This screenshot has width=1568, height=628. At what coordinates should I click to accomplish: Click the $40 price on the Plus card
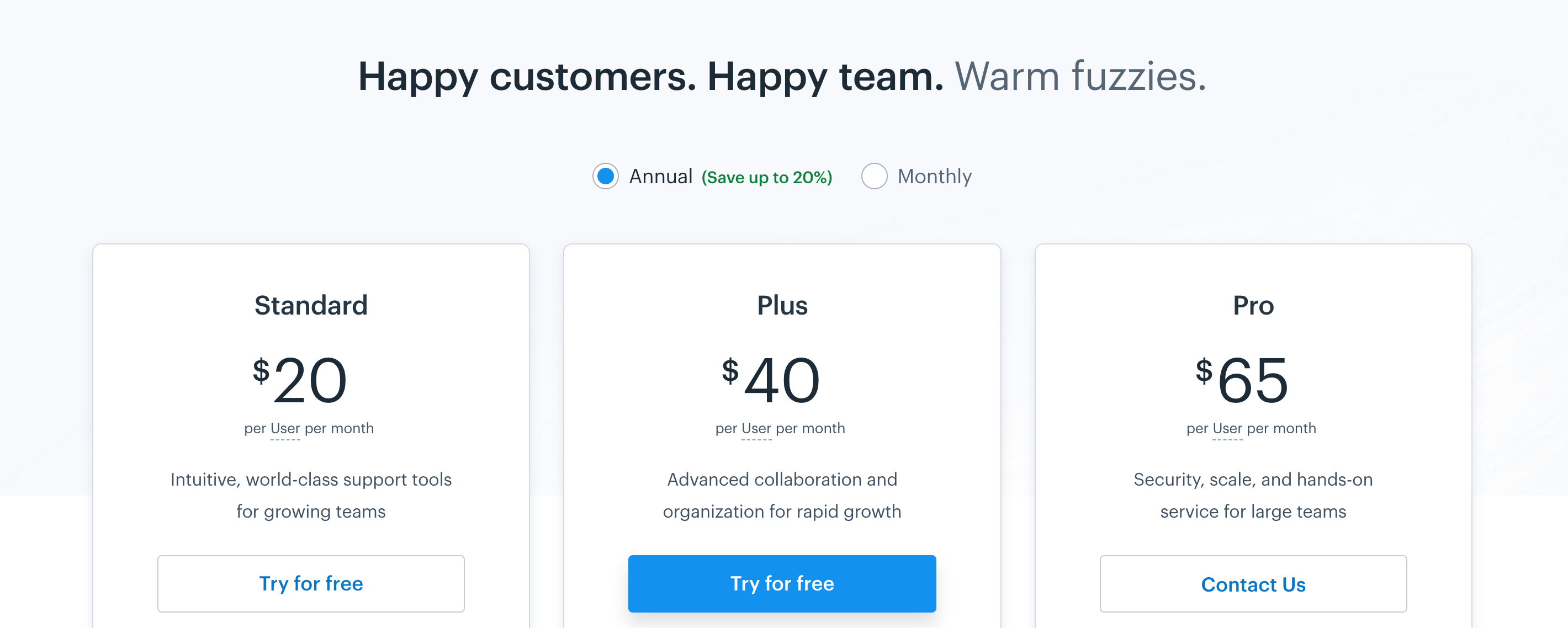(x=771, y=380)
